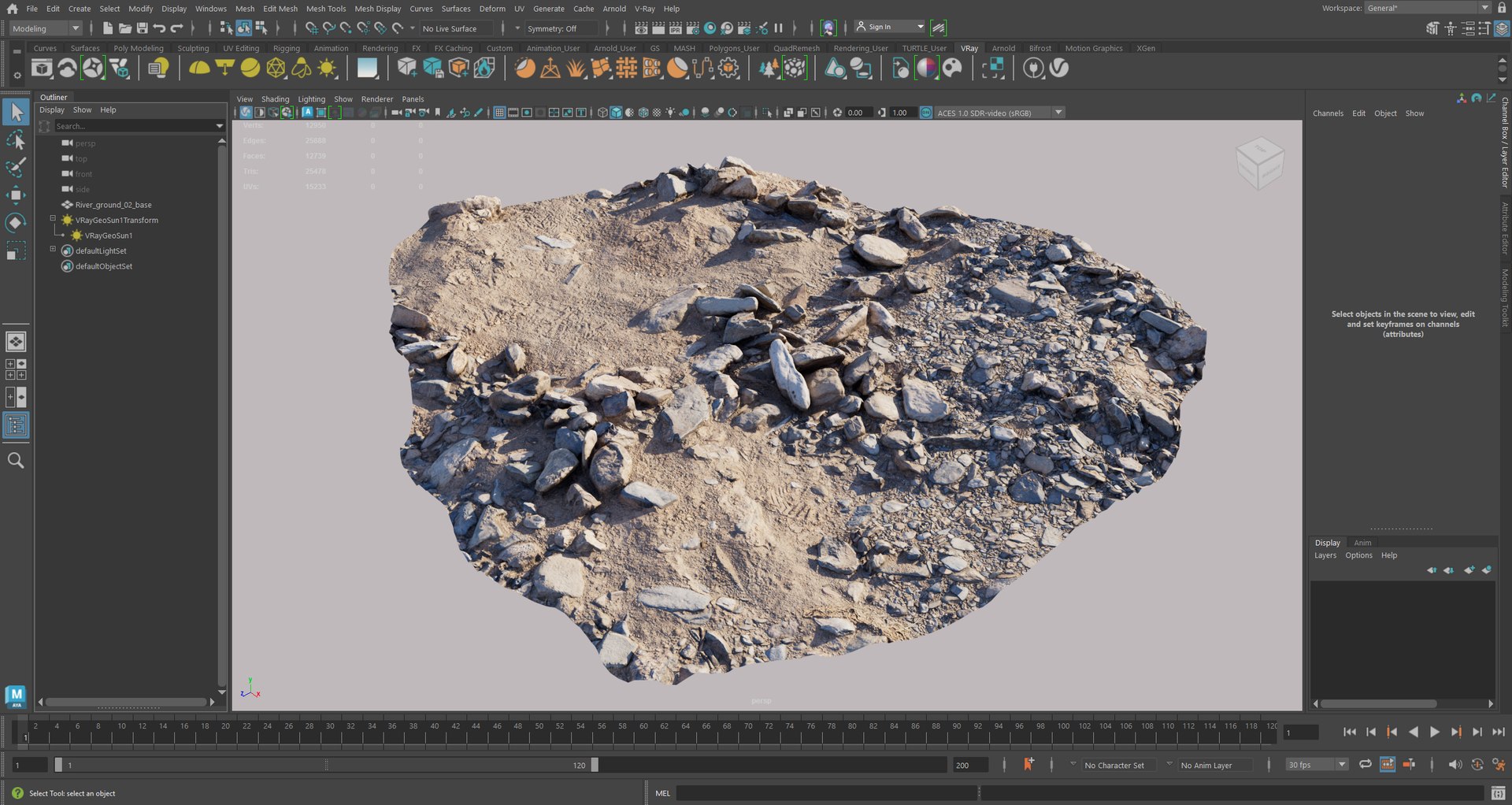Click the V-Ray dome light shelf icon
The height and width of the screenshot is (805, 1512).
click(199, 69)
